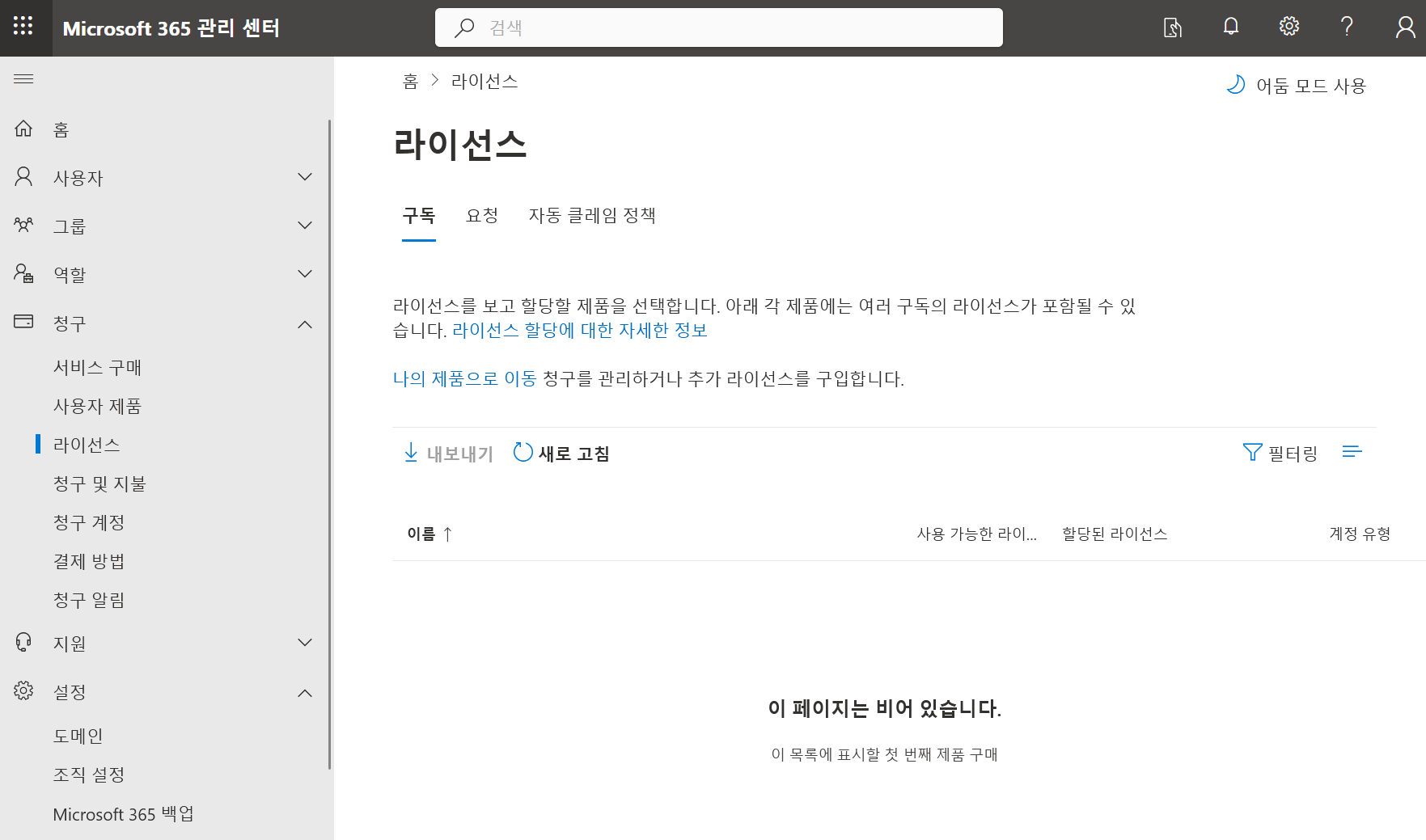Viewport: 1426px width, 840px height.
Task: Click 사용 가능한 라이... column header
Action: [976, 534]
